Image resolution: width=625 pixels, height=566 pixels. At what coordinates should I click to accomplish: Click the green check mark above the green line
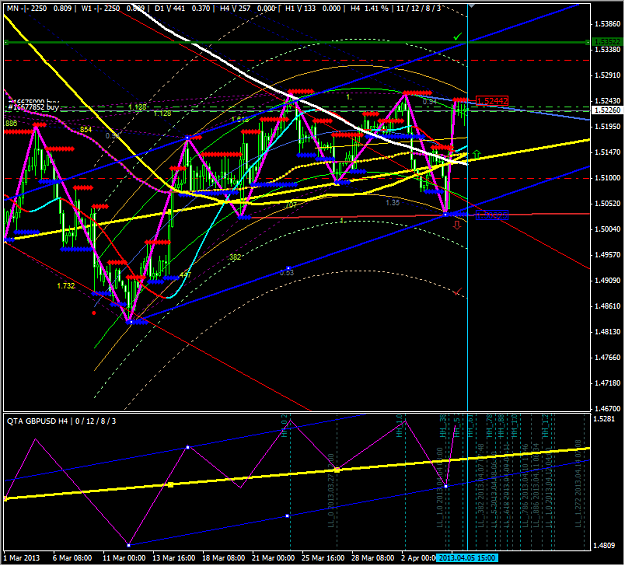(458, 37)
